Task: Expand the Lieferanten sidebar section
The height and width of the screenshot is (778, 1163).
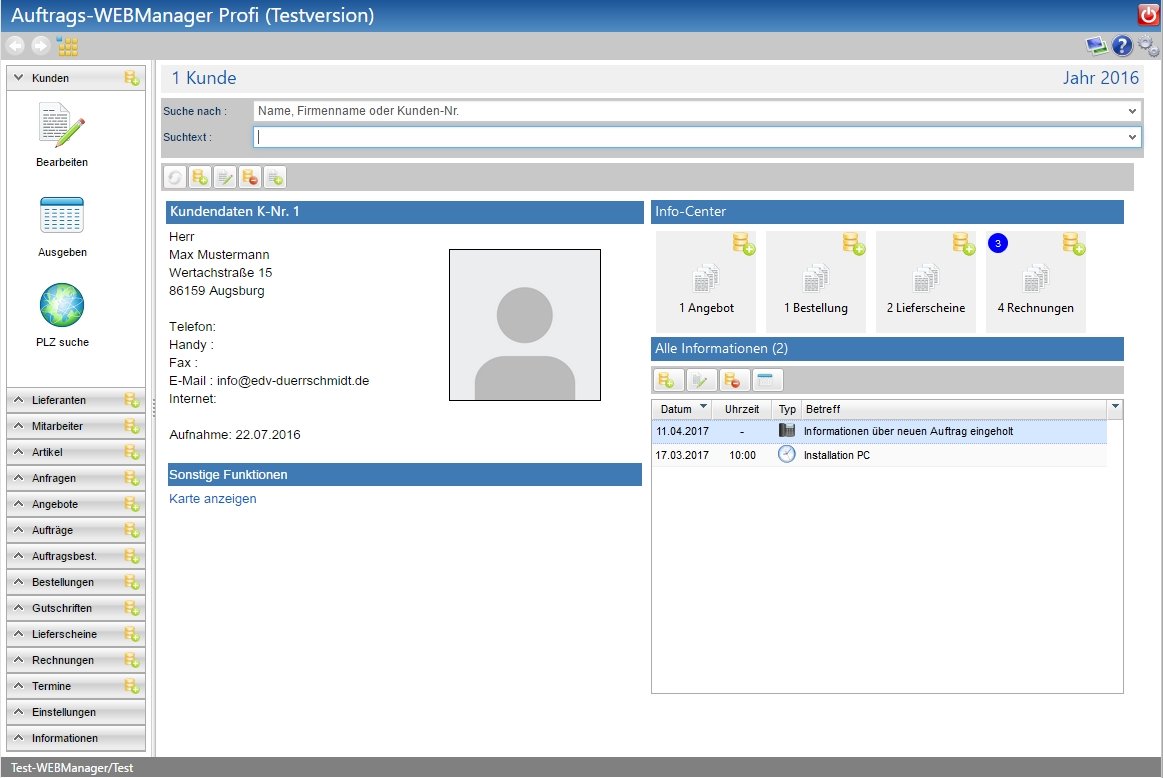Action: coord(59,400)
